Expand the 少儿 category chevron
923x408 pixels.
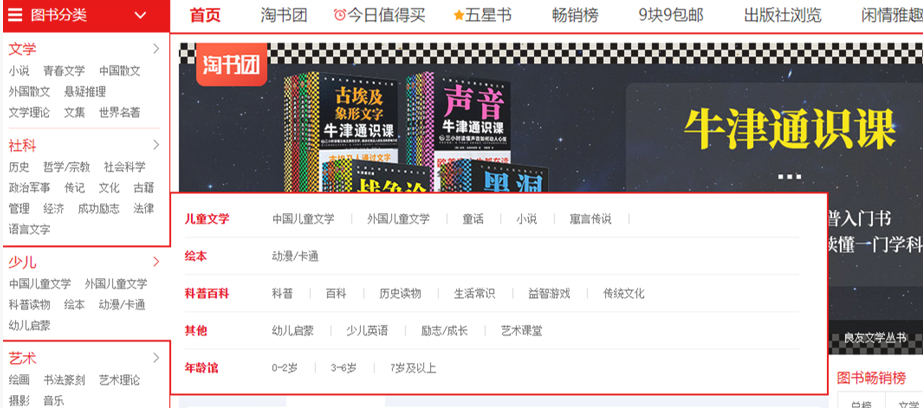[x=156, y=262]
